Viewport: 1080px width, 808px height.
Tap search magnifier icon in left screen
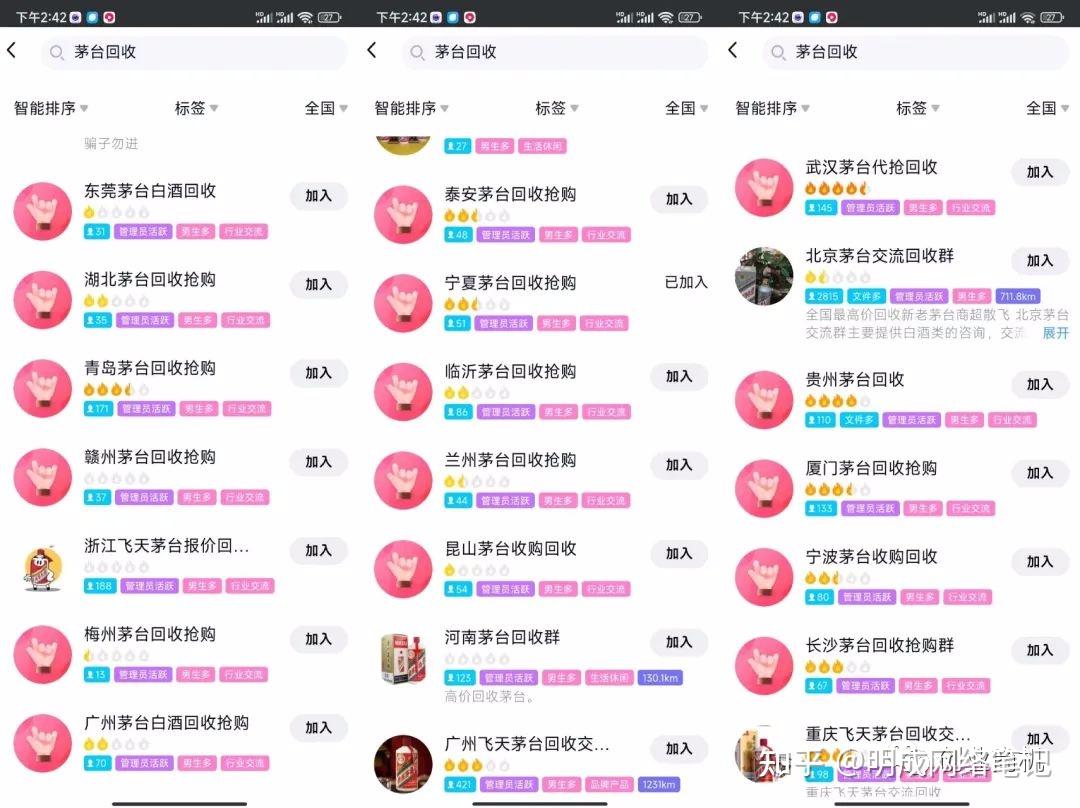point(56,52)
